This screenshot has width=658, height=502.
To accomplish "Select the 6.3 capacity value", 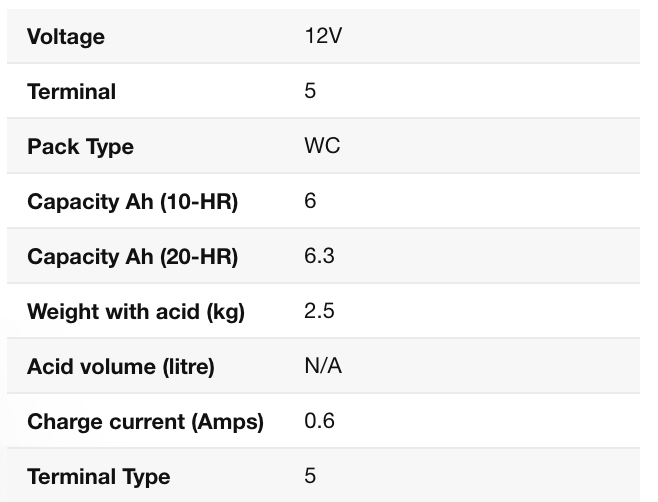I will (319, 256).
